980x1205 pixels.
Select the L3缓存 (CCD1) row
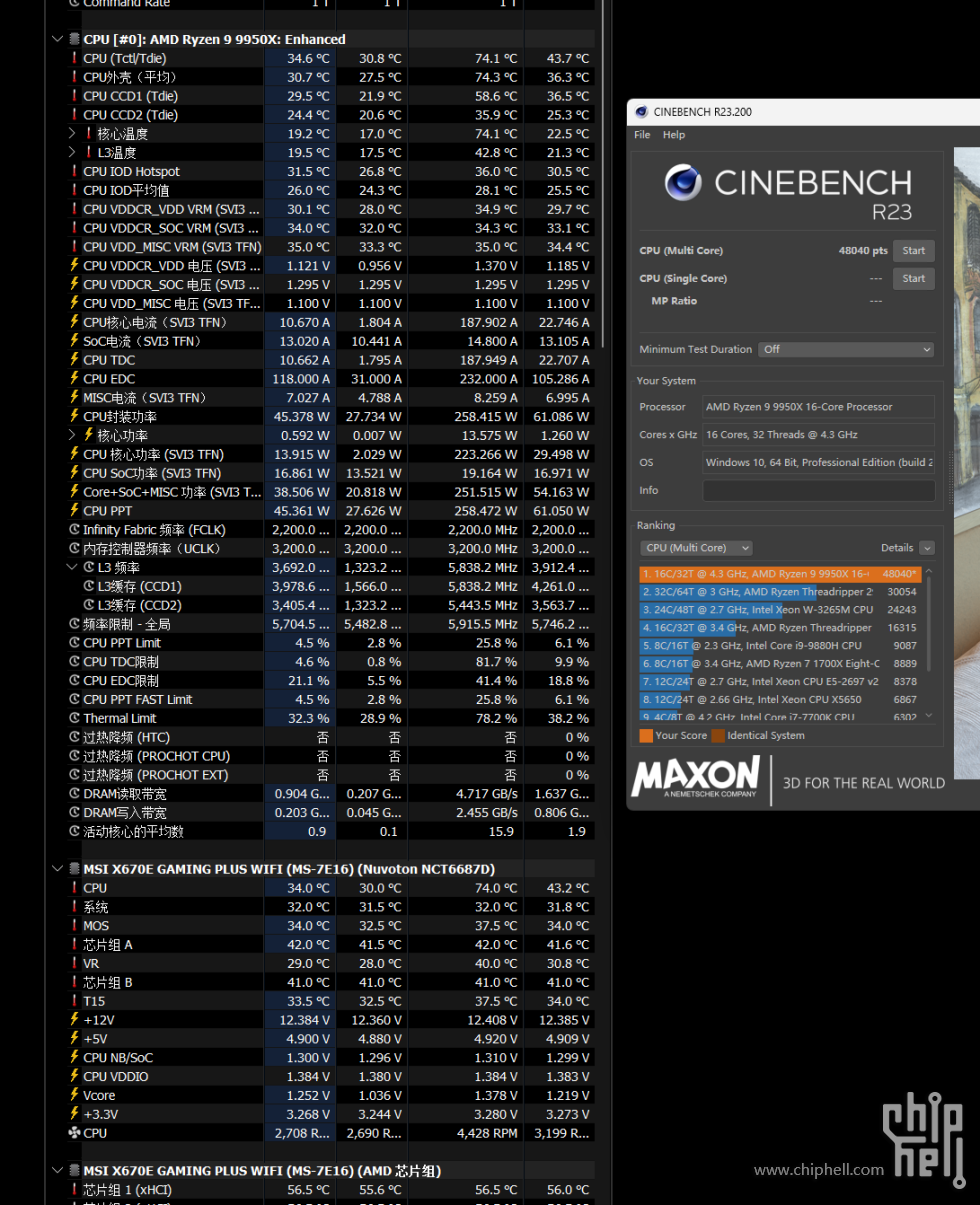tap(330, 586)
